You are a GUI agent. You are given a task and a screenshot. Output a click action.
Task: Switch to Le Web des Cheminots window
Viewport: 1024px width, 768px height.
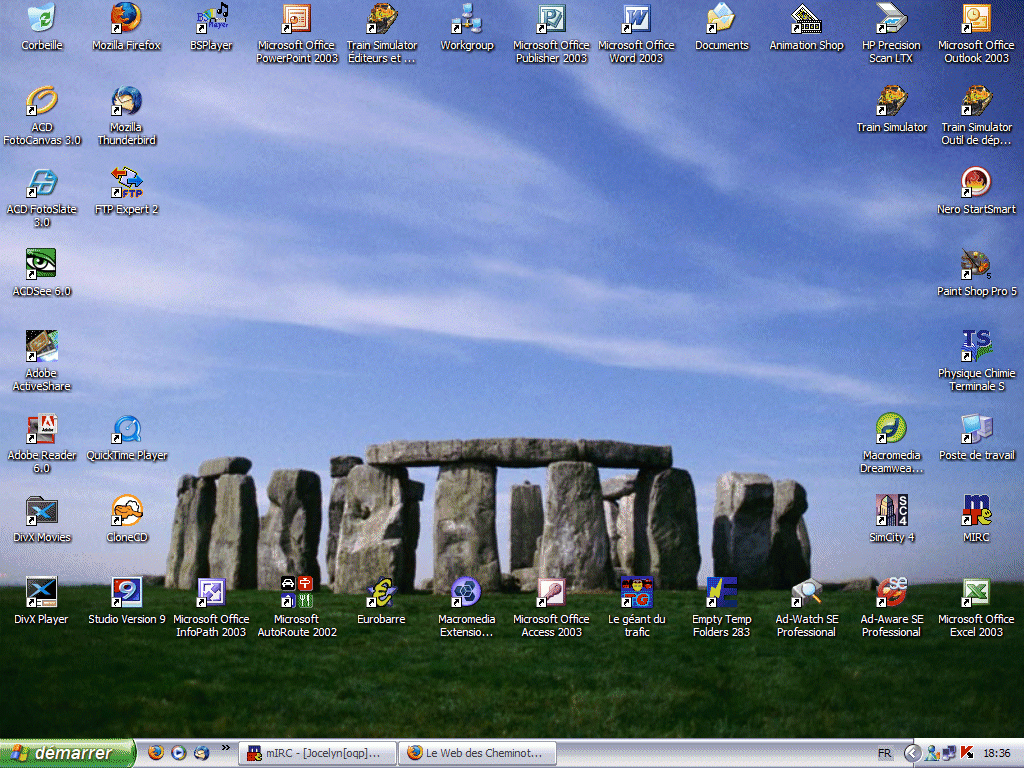478,753
